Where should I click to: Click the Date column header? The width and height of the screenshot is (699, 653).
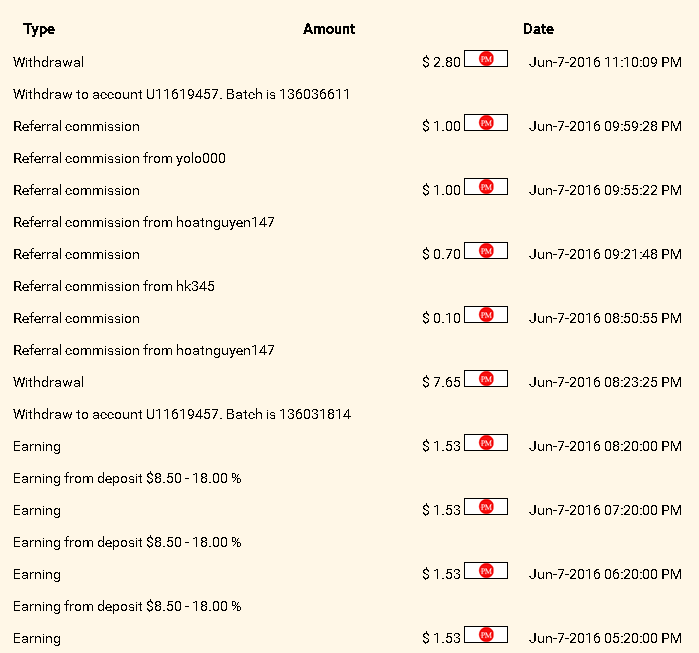[538, 29]
